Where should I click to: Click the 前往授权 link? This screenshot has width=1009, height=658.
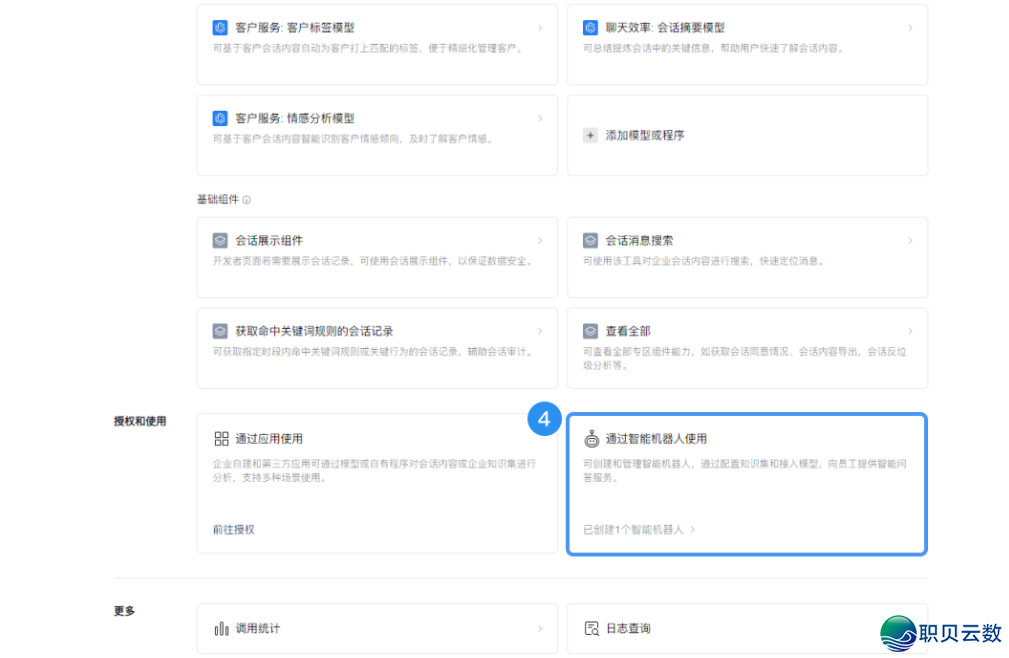[x=233, y=529]
